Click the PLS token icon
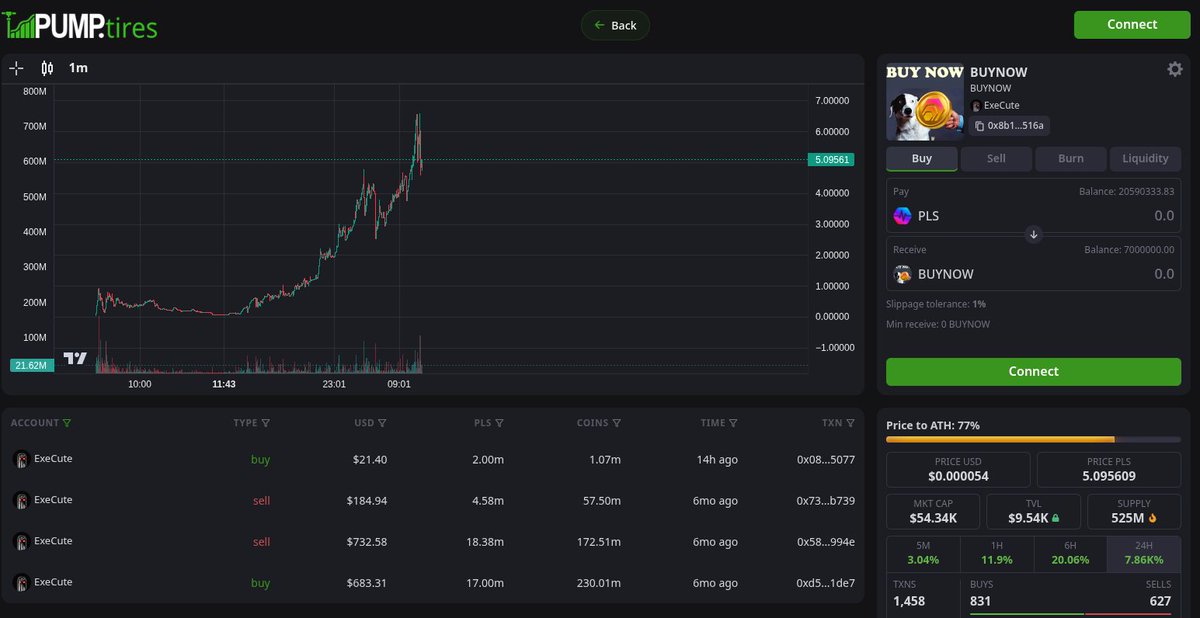 click(902, 215)
